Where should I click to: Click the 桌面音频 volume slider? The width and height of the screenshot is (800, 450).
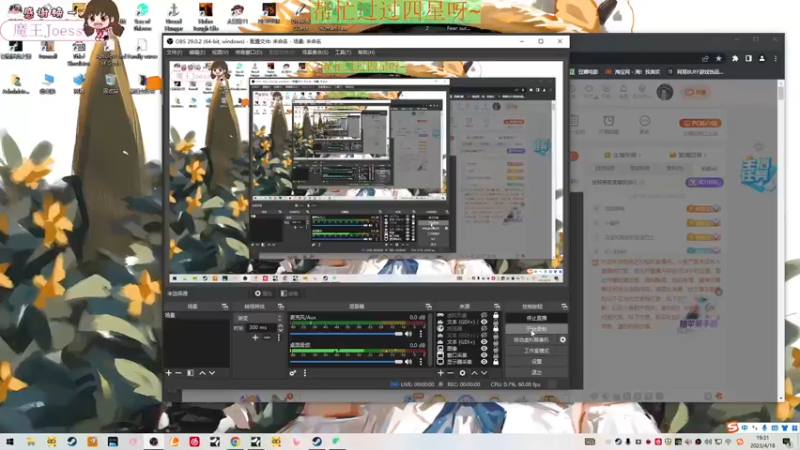point(346,362)
